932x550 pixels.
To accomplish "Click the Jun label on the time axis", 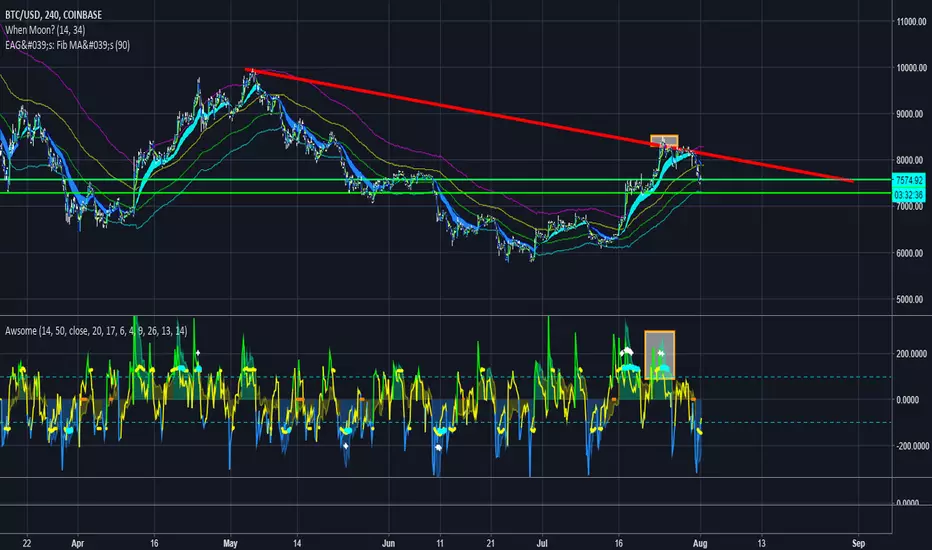I will pos(388,543).
